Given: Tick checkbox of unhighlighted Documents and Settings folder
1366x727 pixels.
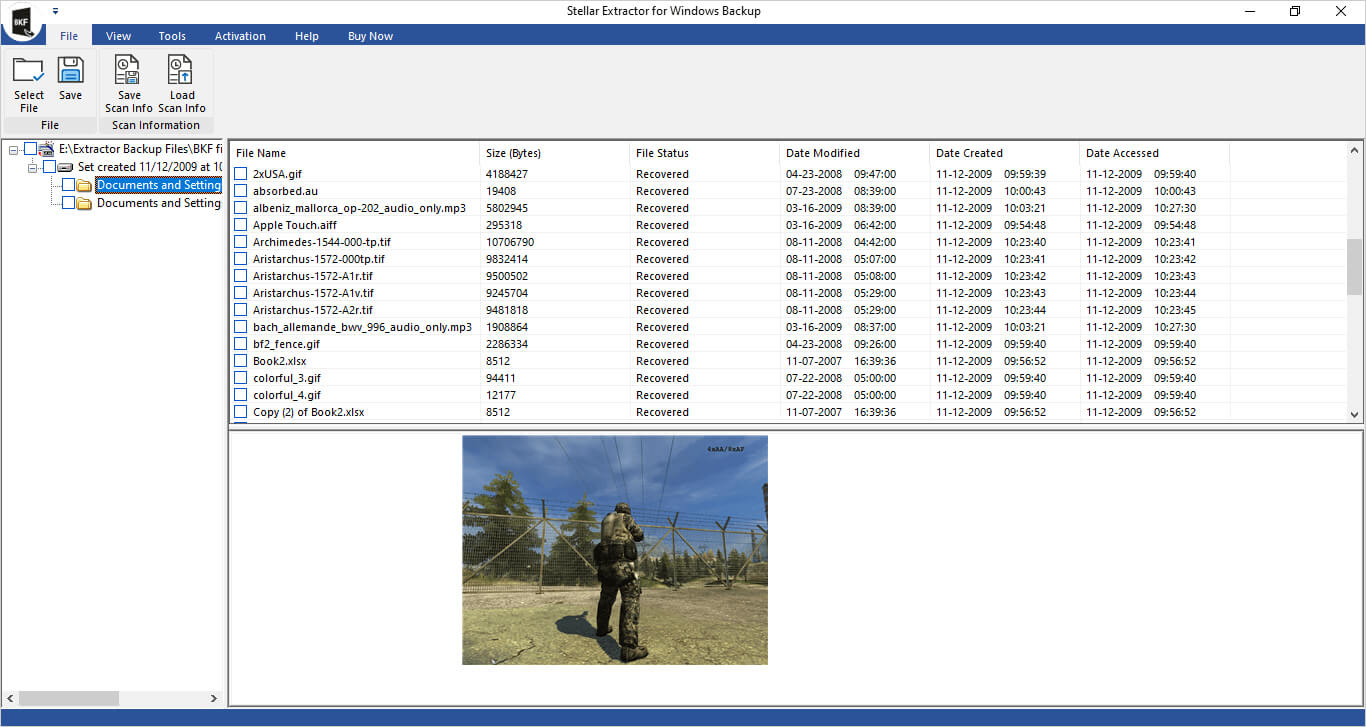Looking at the screenshot, I should 68,203.
